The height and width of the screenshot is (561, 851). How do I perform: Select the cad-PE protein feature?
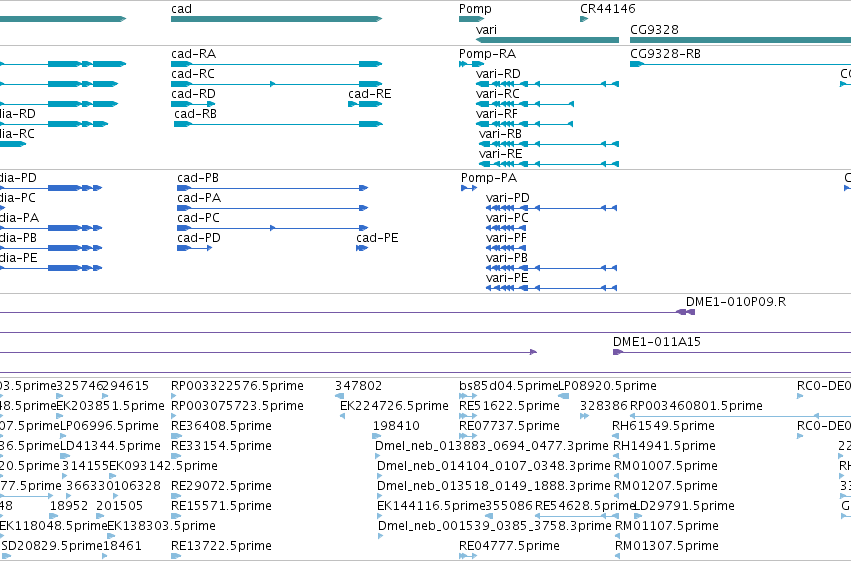[x=362, y=248]
